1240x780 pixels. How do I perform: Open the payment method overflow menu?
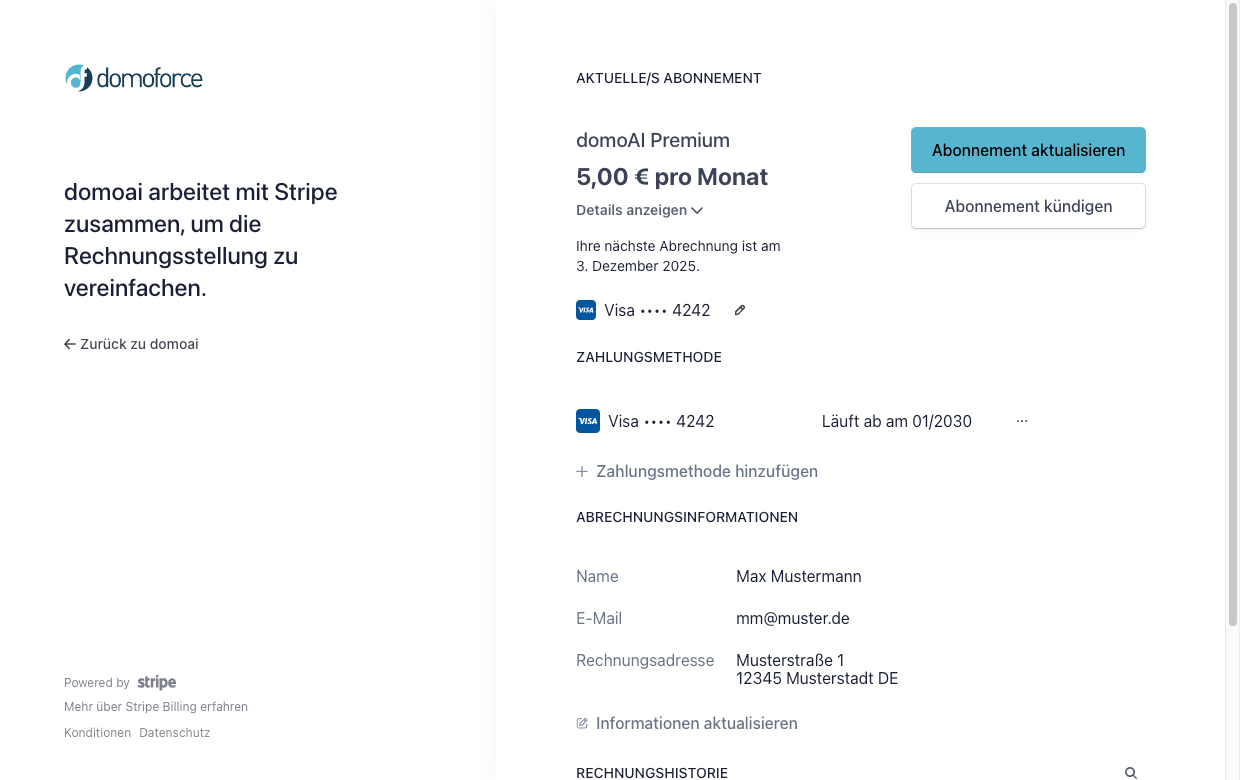[1022, 421]
